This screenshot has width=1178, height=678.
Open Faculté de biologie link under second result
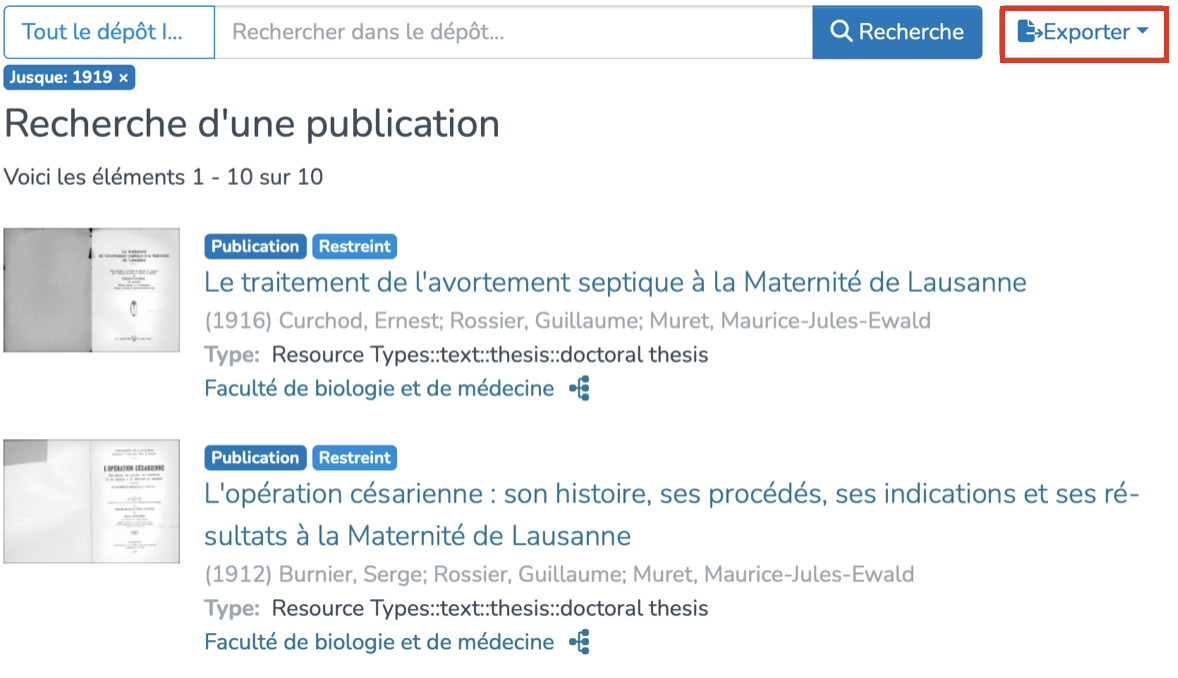tap(379, 641)
